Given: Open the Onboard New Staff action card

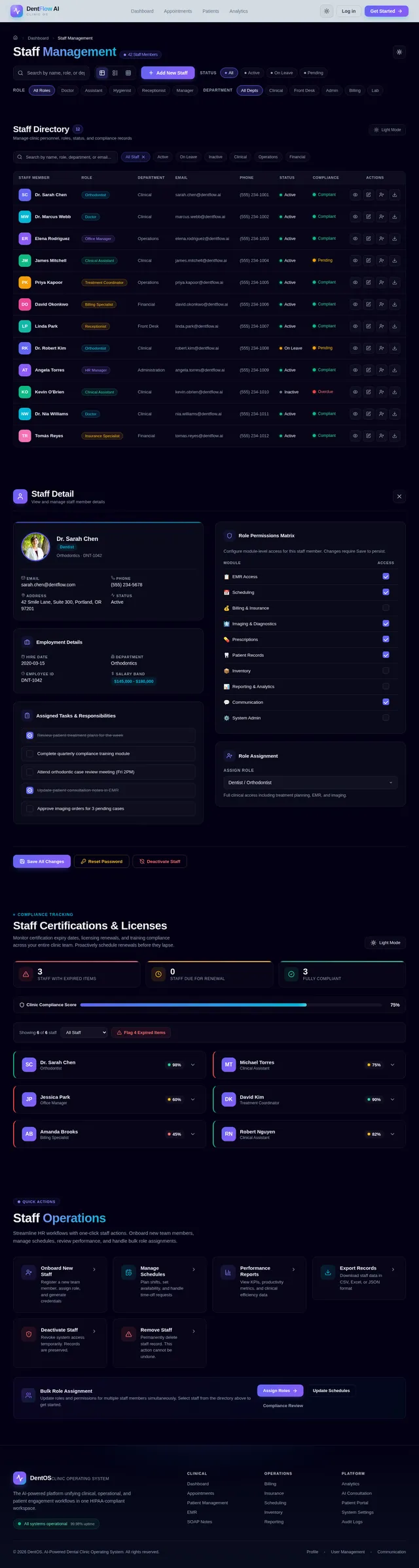Looking at the screenshot, I should tap(60, 1284).
